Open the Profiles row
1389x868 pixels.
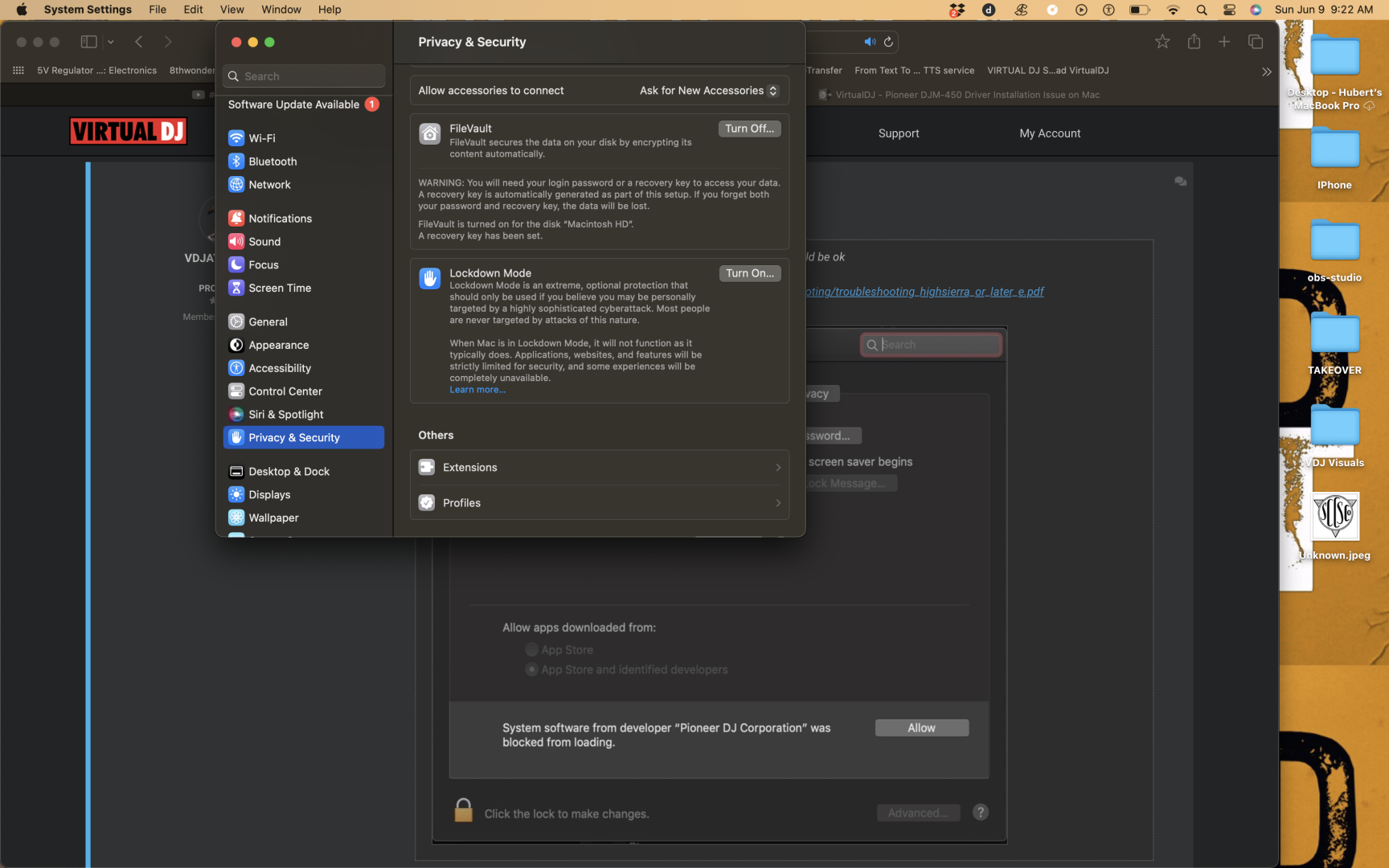(x=600, y=503)
